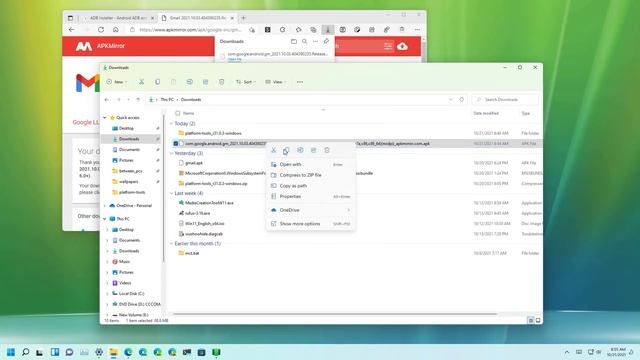Image resolution: width=640 pixels, height=360 pixels.
Task: Click This PC in address breadcrumb
Action: pos(167,100)
